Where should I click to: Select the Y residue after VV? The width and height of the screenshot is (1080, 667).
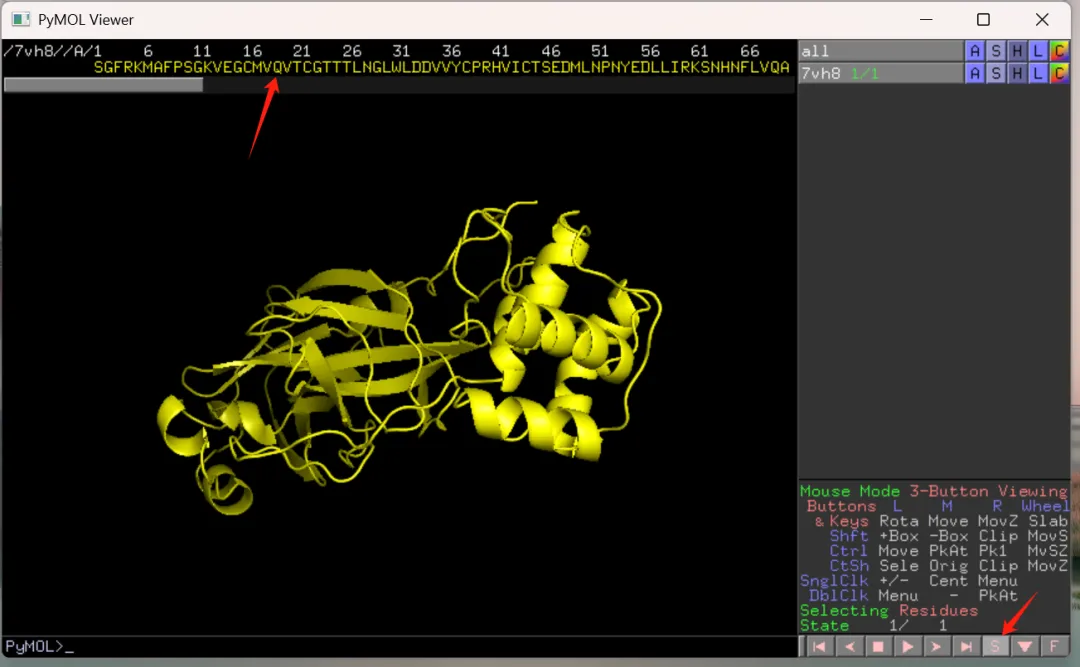click(x=456, y=68)
